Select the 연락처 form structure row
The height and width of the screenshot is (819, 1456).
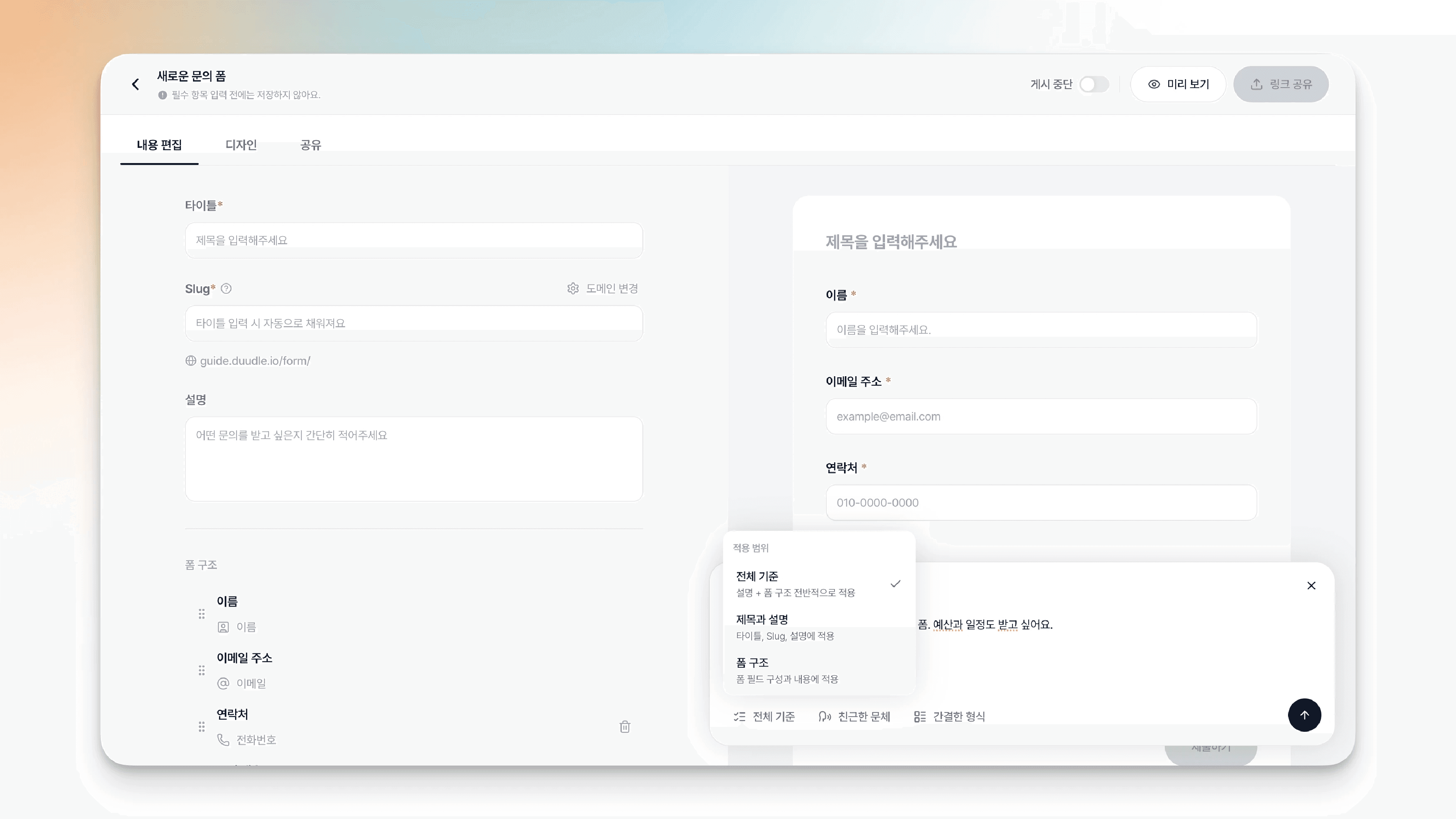414,727
